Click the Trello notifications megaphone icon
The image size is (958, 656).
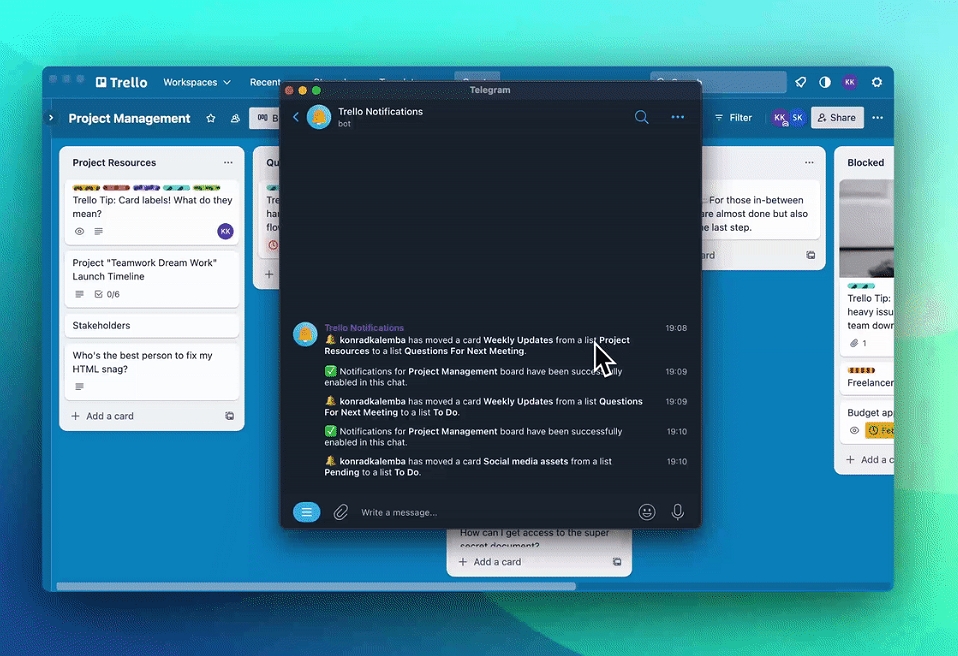point(800,82)
